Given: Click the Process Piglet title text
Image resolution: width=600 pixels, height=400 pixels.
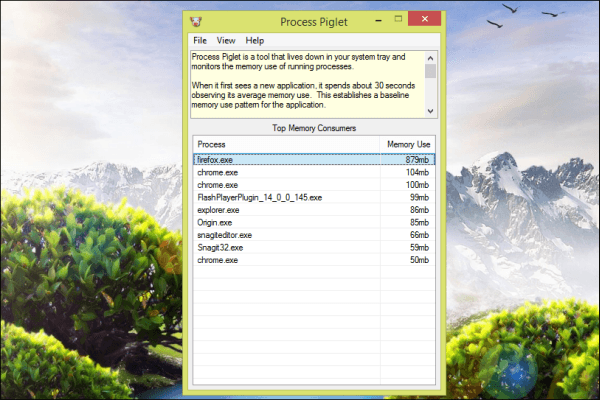Looking at the screenshot, I should tap(314, 22).
